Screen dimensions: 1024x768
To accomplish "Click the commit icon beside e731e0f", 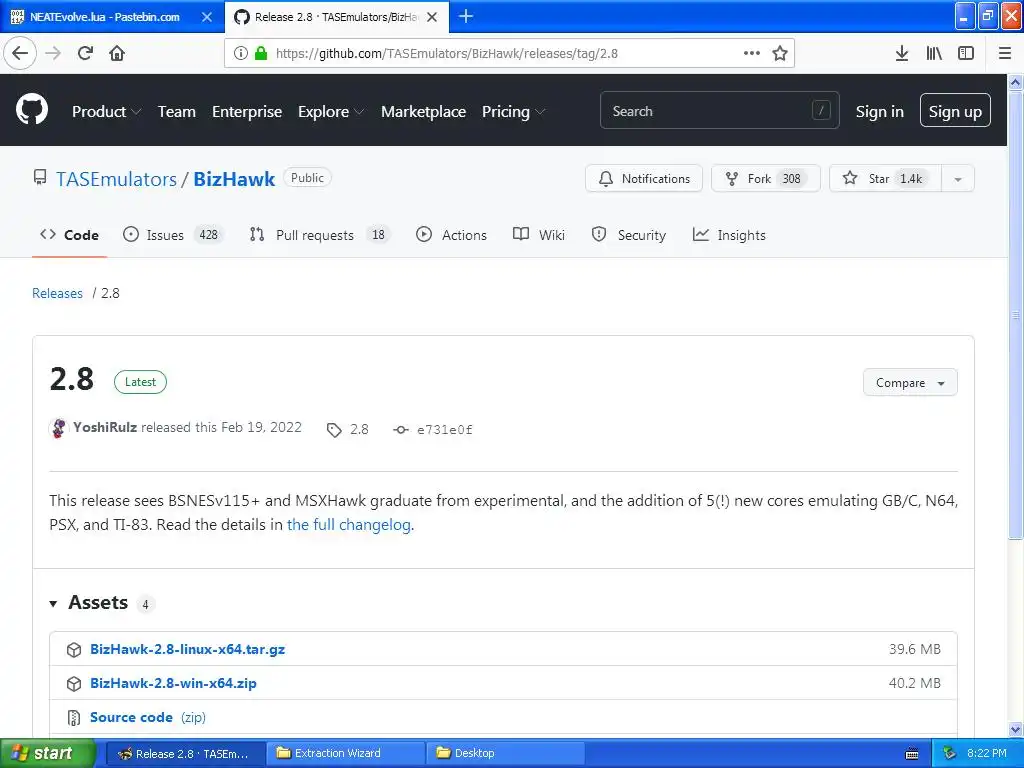I will click(x=401, y=430).
